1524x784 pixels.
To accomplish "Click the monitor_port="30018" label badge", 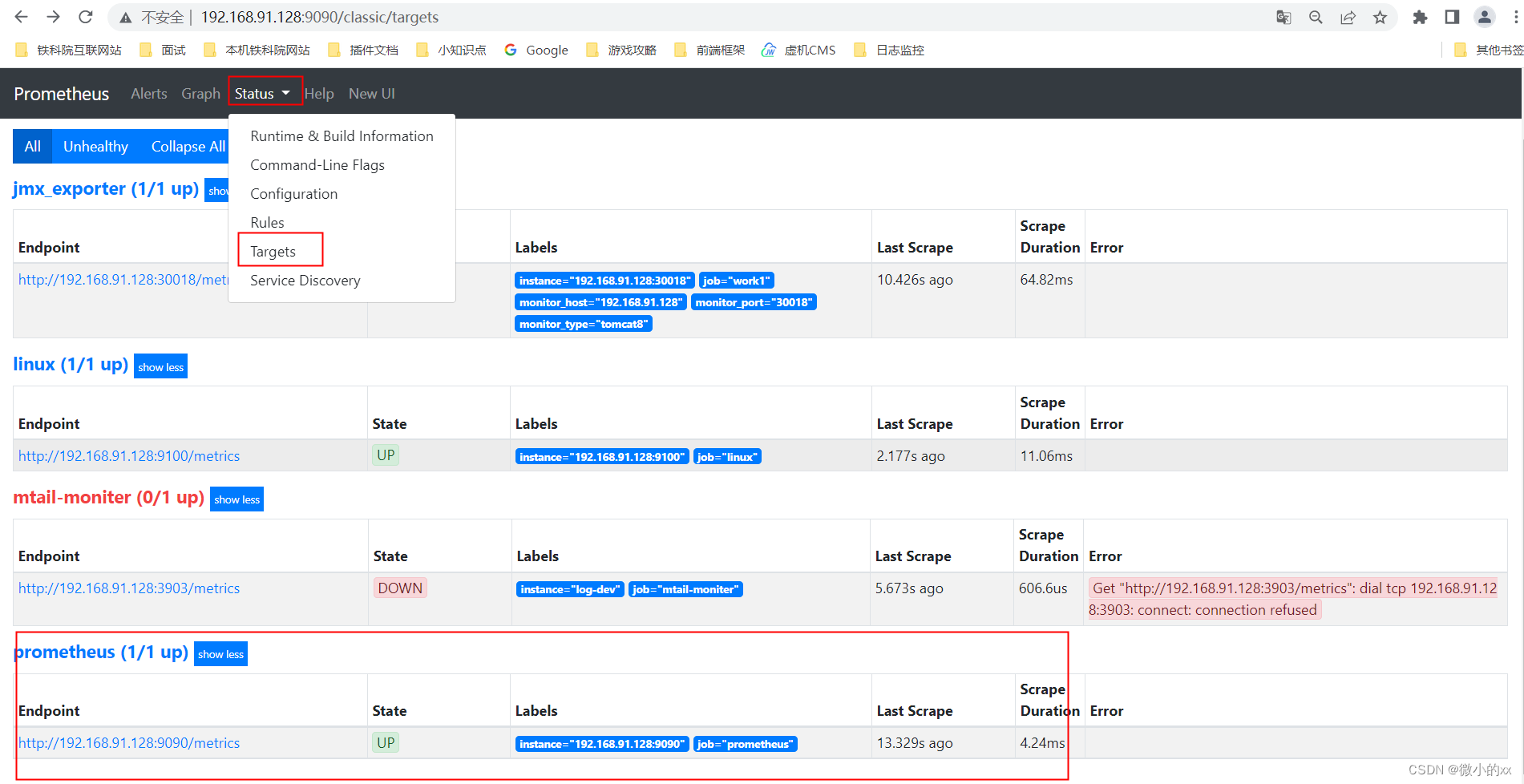I will [754, 302].
